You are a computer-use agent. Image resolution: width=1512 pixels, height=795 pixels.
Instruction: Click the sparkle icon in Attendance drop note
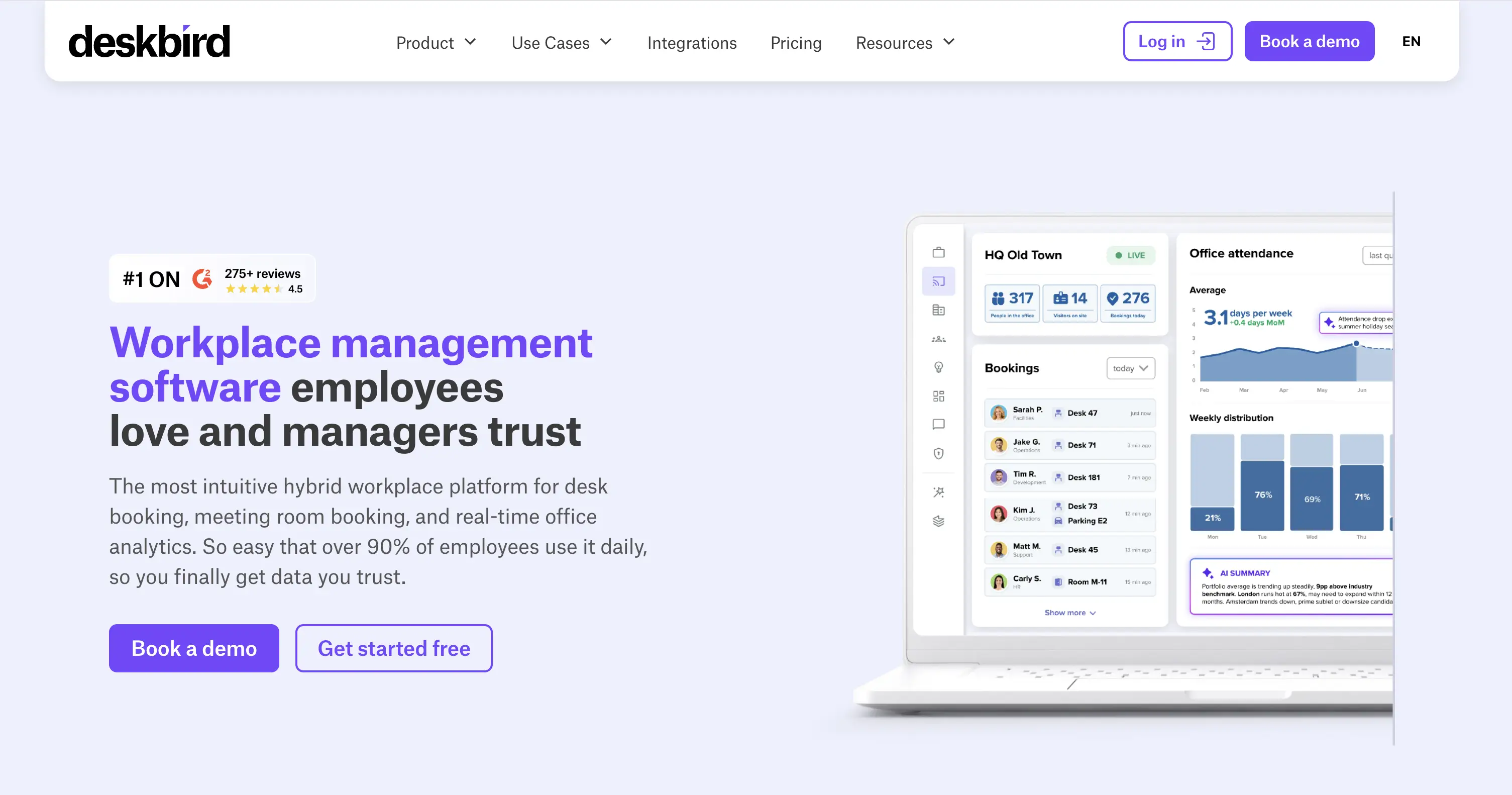click(1330, 322)
